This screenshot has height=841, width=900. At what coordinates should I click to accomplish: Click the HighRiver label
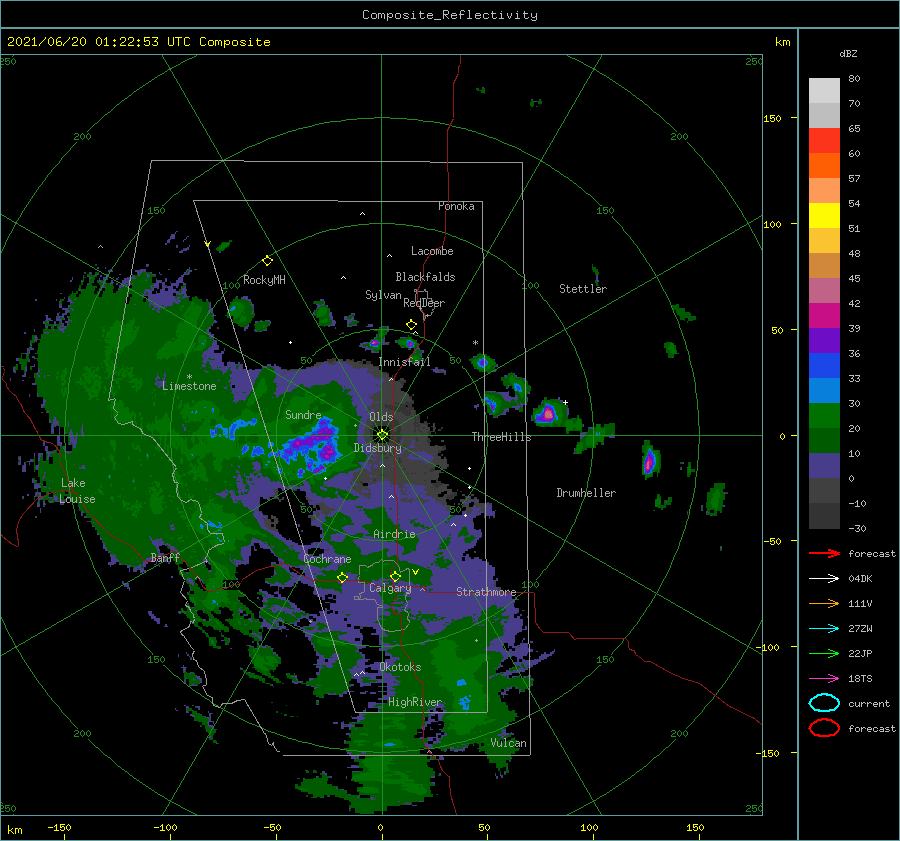(415, 703)
